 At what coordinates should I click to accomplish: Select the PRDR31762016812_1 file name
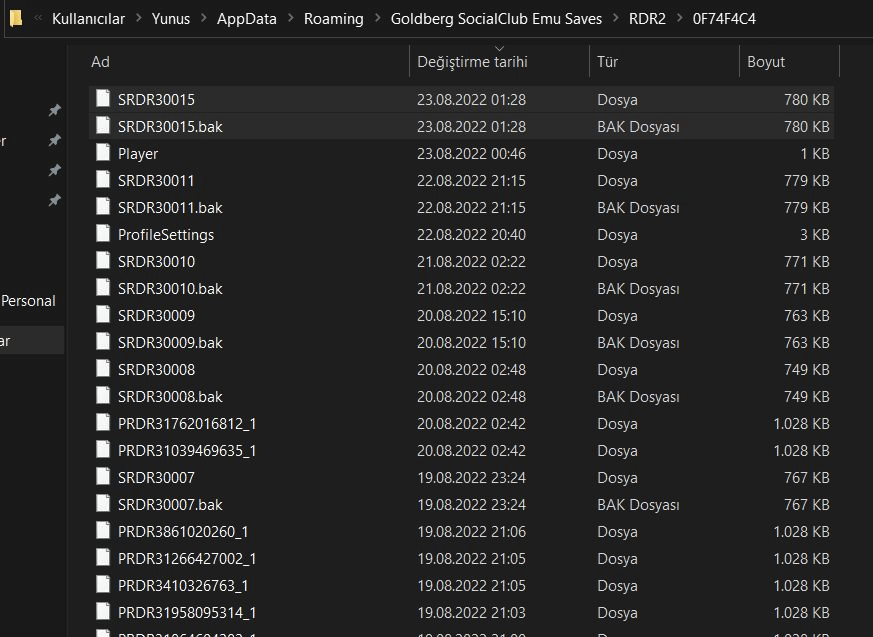(x=187, y=424)
